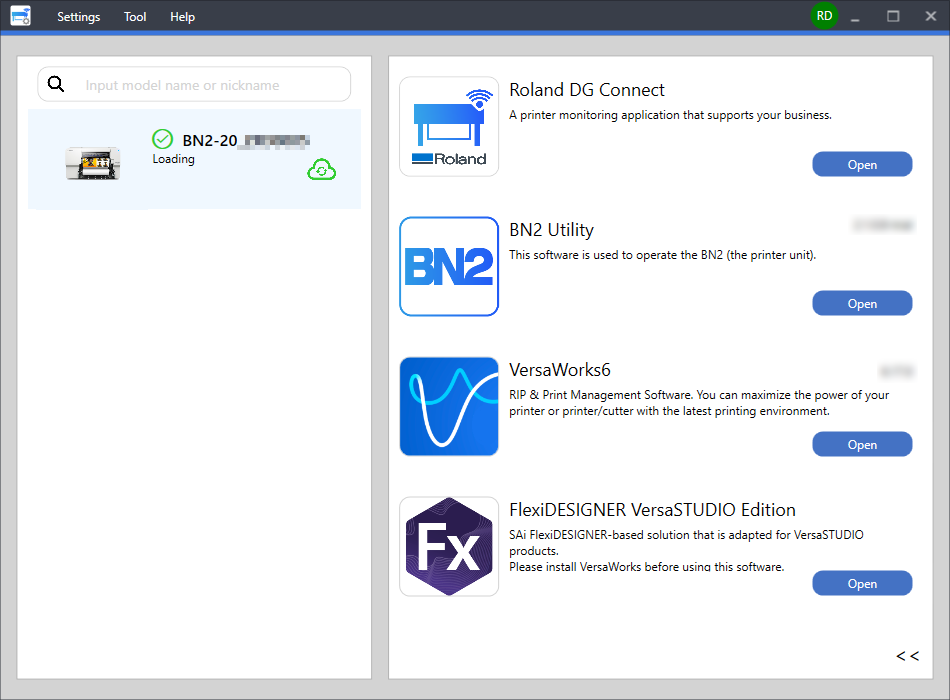
Task: Focus the model name or nickname search field
Action: 194,84
